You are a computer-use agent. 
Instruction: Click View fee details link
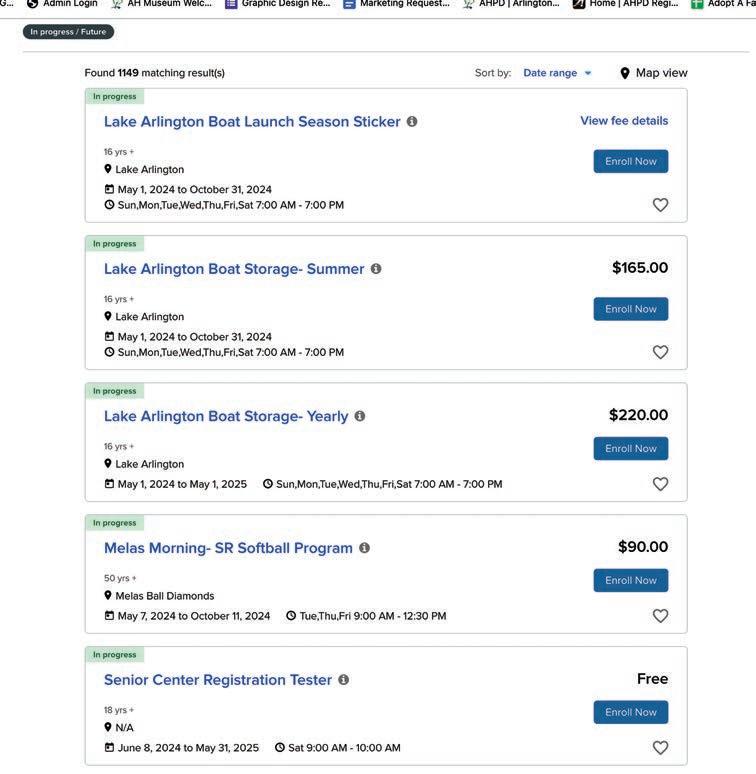(624, 121)
